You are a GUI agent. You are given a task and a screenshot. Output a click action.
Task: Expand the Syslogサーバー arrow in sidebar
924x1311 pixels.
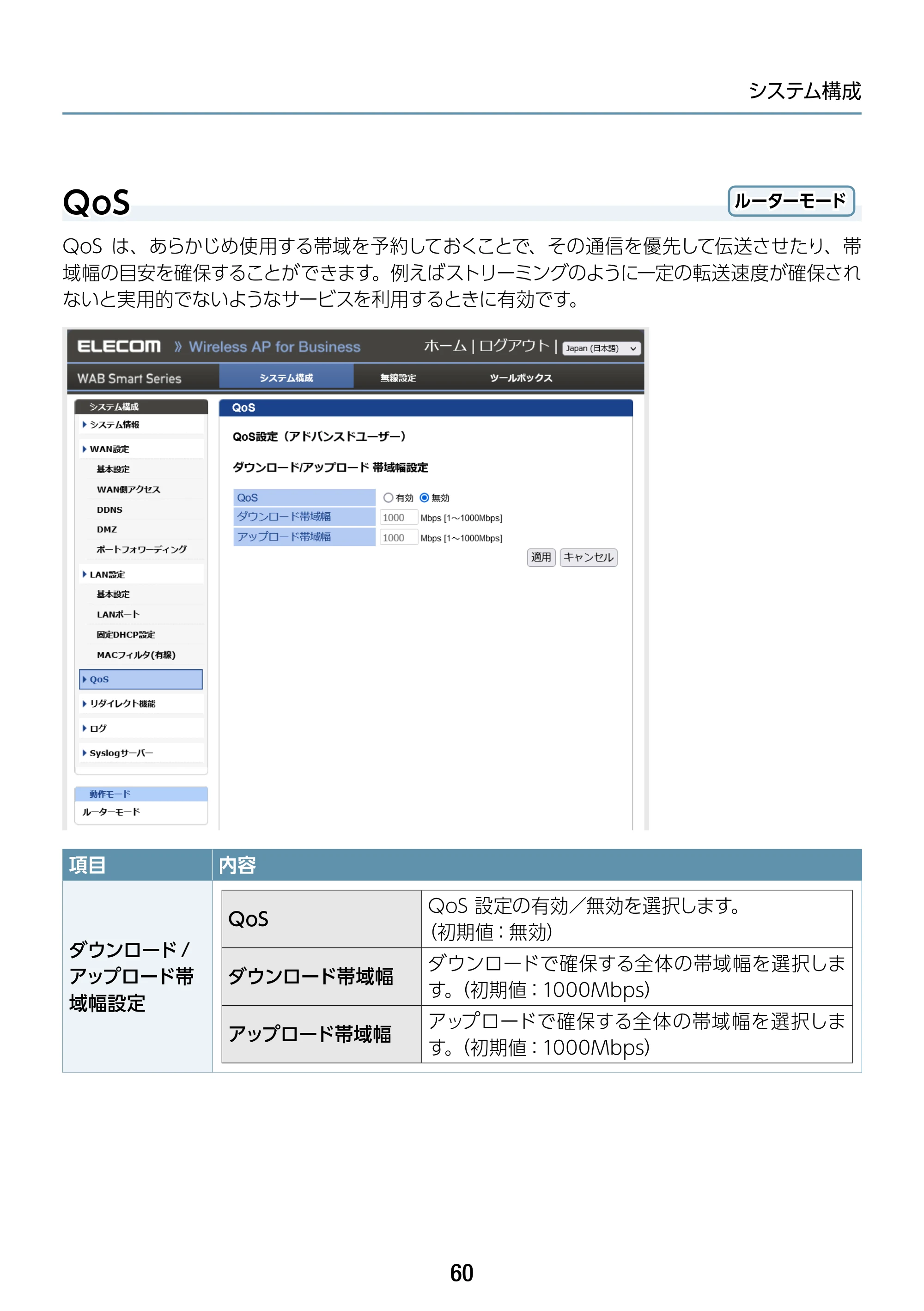click(85, 753)
